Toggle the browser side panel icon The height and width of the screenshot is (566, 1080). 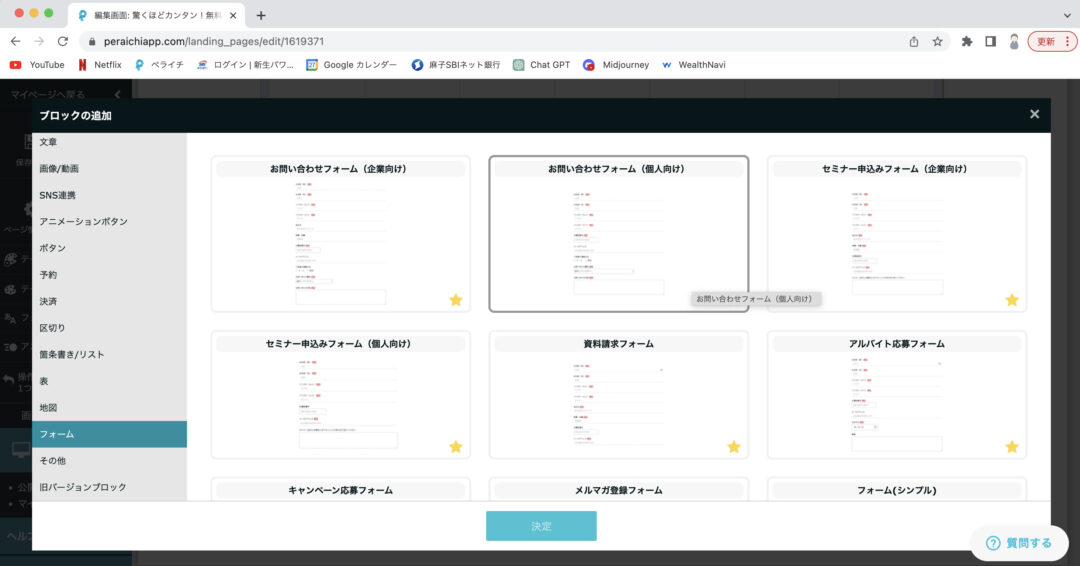point(990,41)
